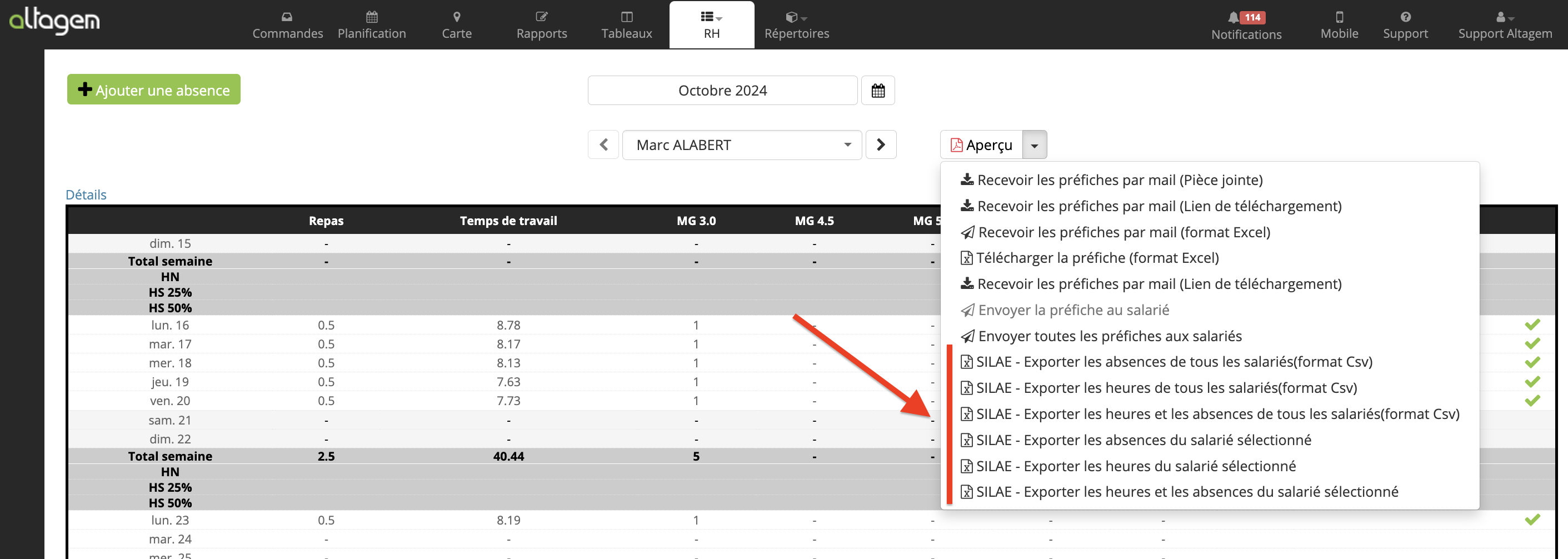This screenshot has height=559, width=1568.
Task: Open the Marc ALABERT employee dropdown
Action: coord(741,144)
